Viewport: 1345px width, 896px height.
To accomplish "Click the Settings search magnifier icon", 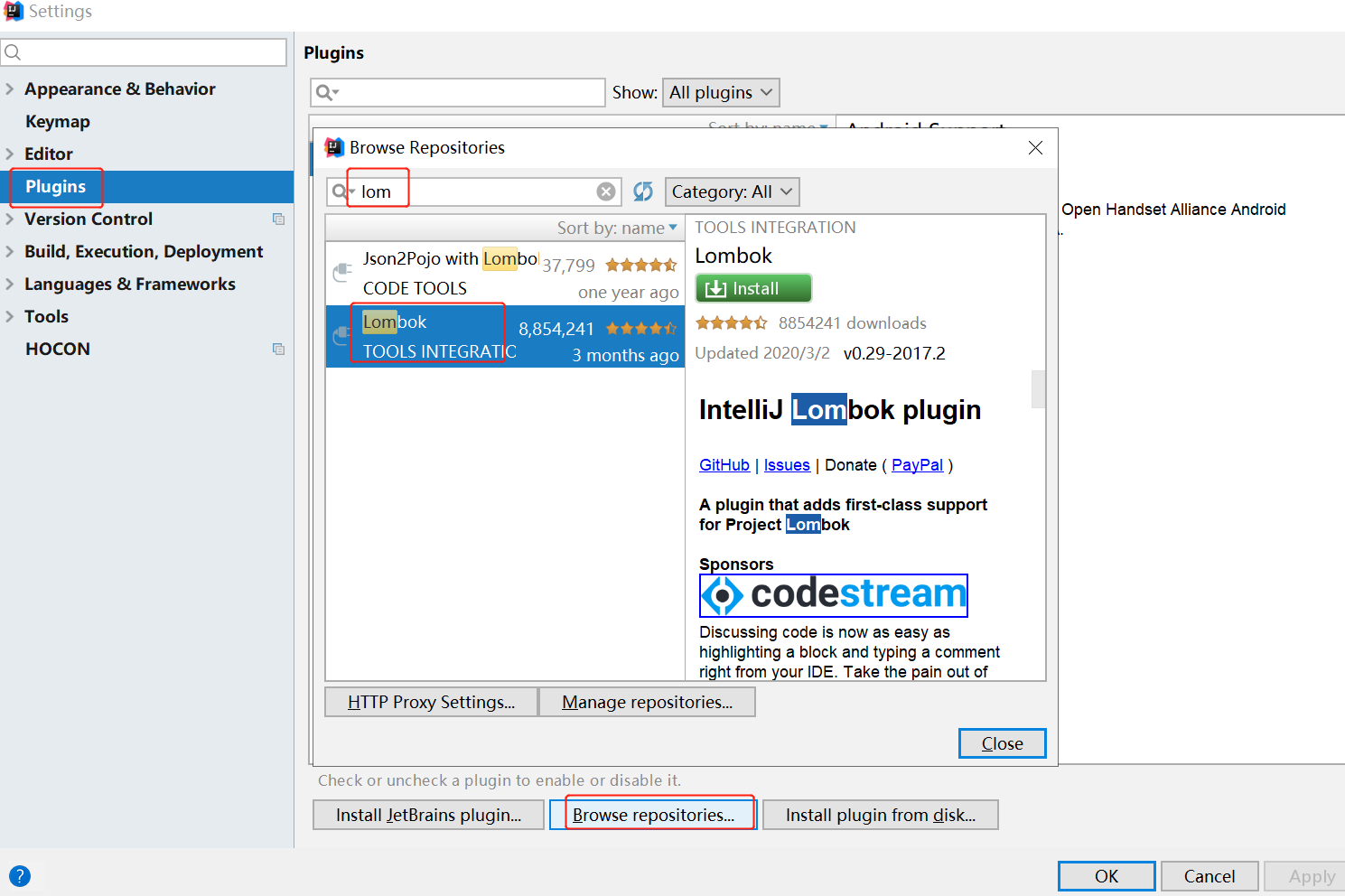I will [13, 52].
